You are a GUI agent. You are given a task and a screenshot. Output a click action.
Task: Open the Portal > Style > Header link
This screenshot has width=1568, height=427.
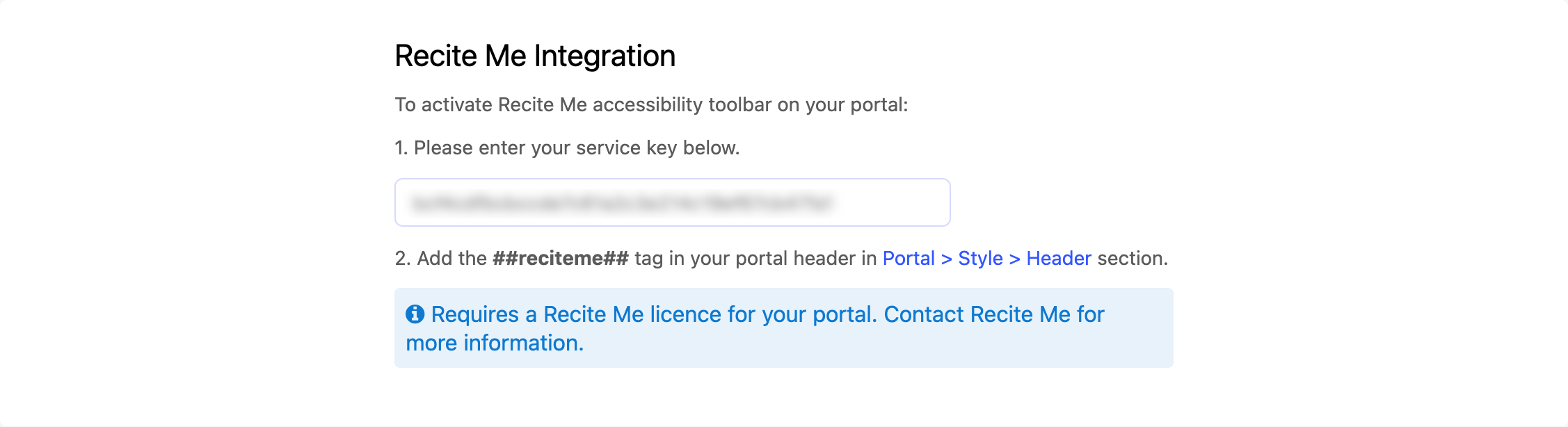[986, 259]
